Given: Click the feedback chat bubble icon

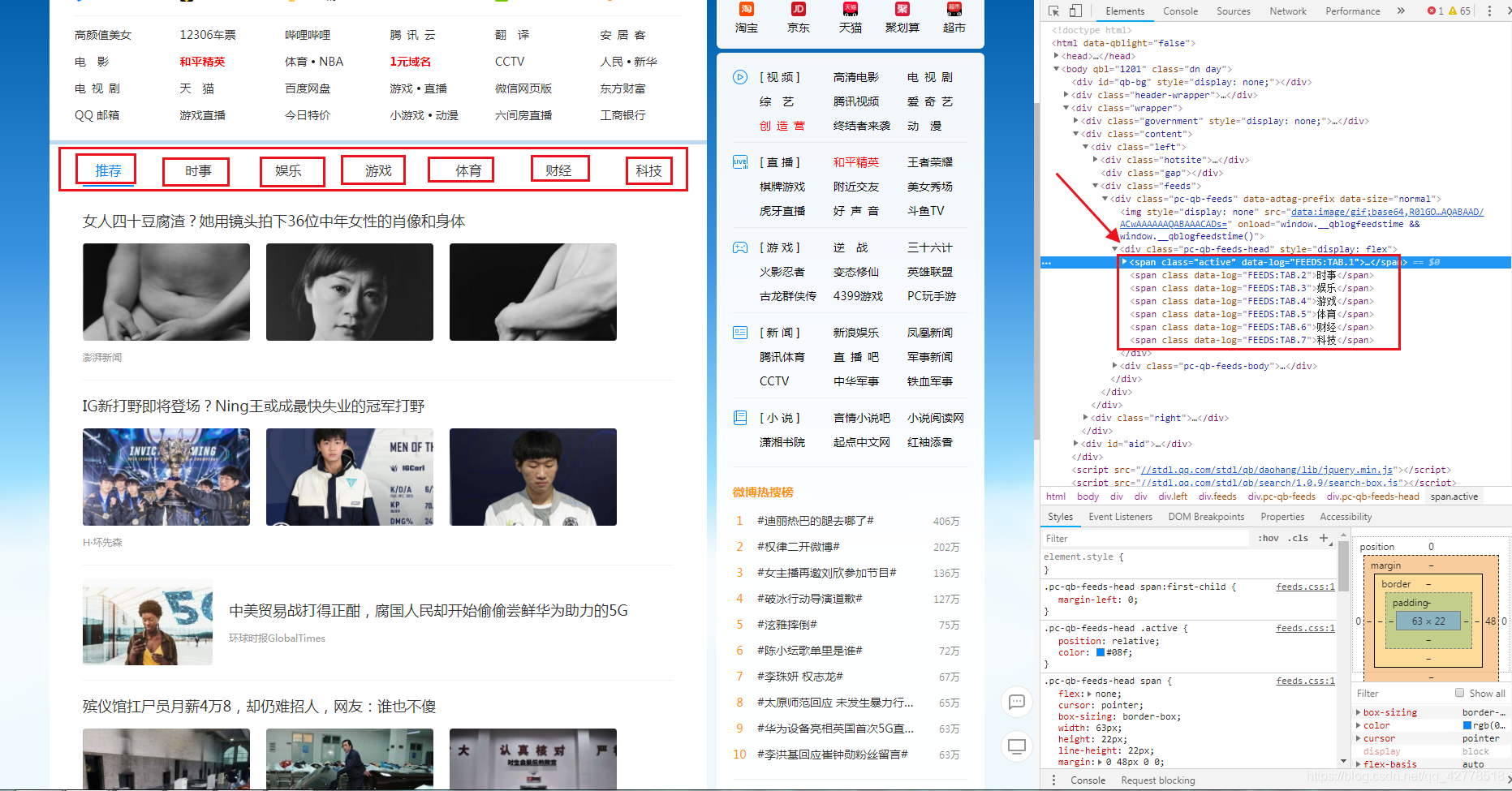Looking at the screenshot, I should point(1017,702).
